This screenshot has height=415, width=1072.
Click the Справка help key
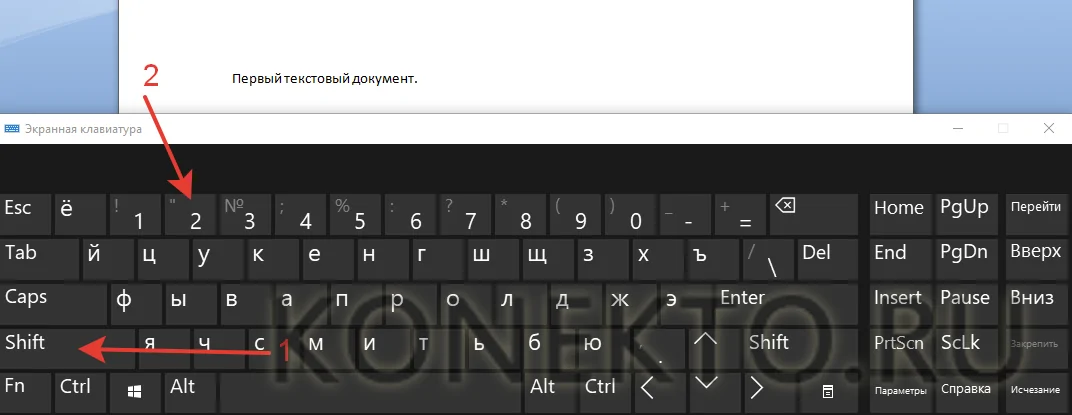[x=967, y=392]
